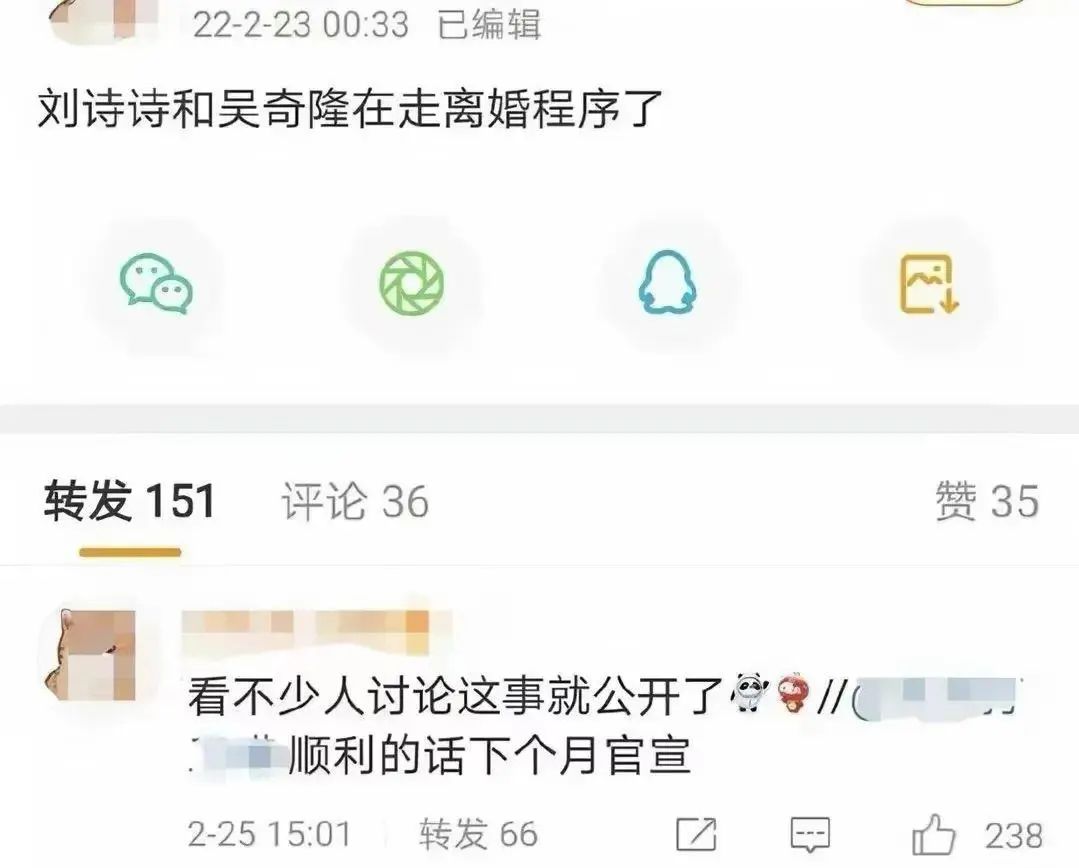Share the post to WeChat

pyautogui.click(x=156, y=284)
